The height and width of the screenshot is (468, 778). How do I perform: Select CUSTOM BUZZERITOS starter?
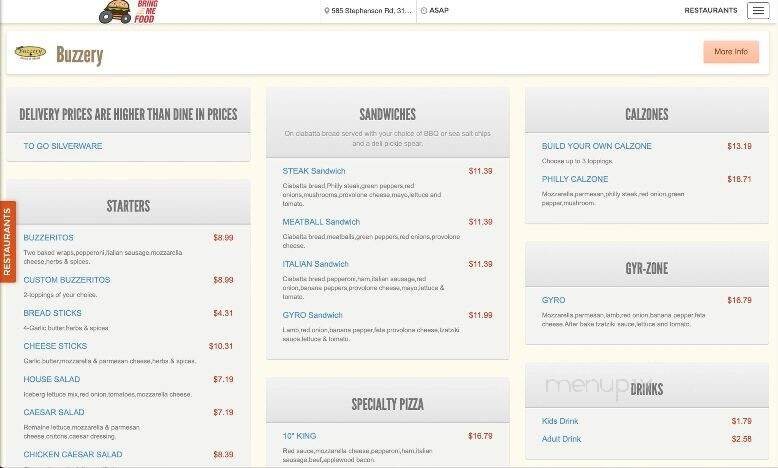click(x=67, y=280)
